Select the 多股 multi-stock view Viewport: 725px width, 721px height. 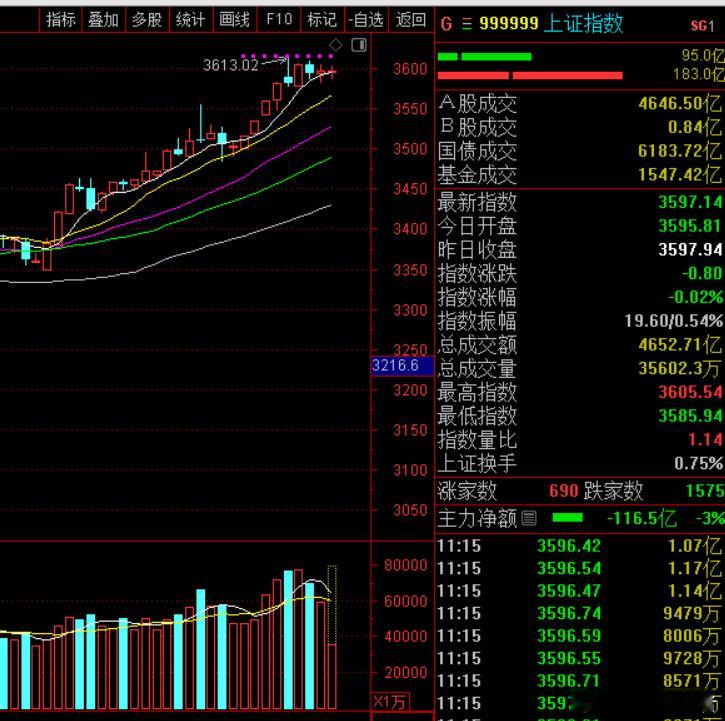[x=147, y=20]
